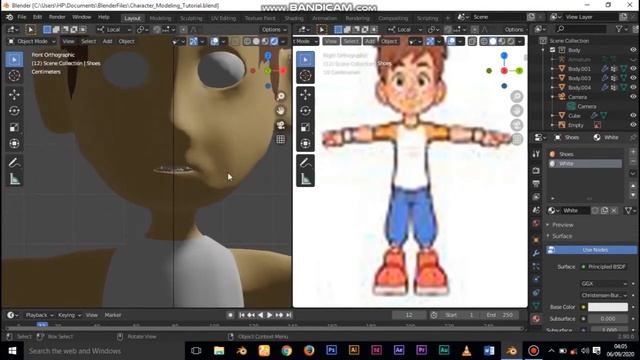The width and height of the screenshot is (640, 360).
Task: Unlink the White material with X
Action: (x=614, y=211)
